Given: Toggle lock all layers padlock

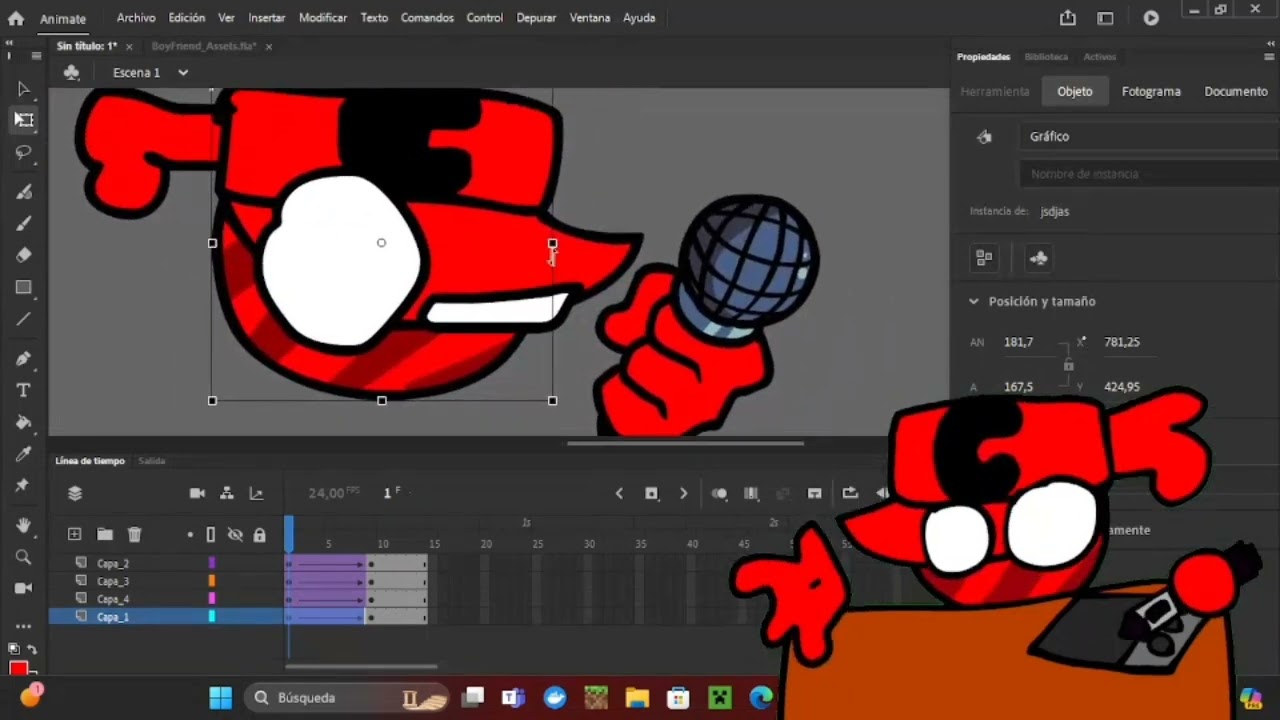Looking at the screenshot, I should pyautogui.click(x=260, y=535).
